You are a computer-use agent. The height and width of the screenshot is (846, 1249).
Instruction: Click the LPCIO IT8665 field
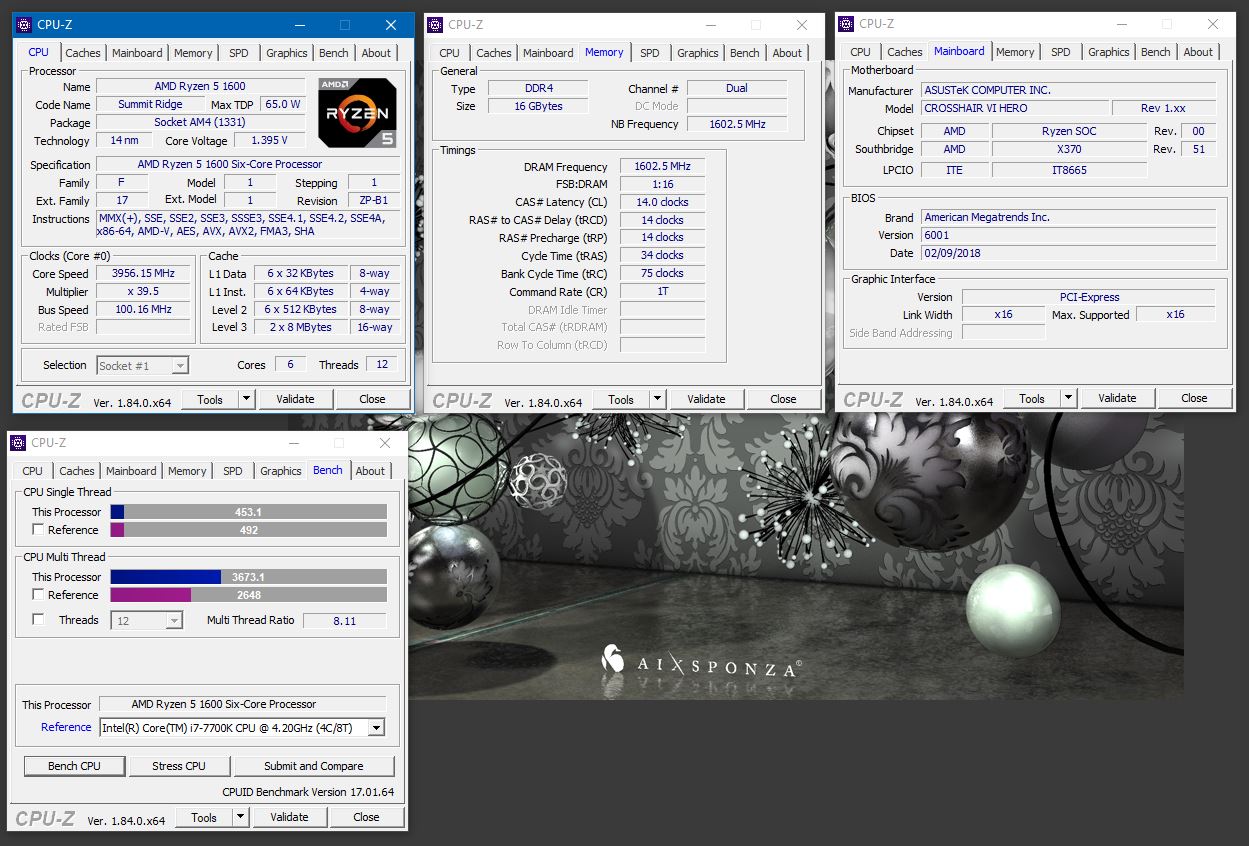[1069, 170]
